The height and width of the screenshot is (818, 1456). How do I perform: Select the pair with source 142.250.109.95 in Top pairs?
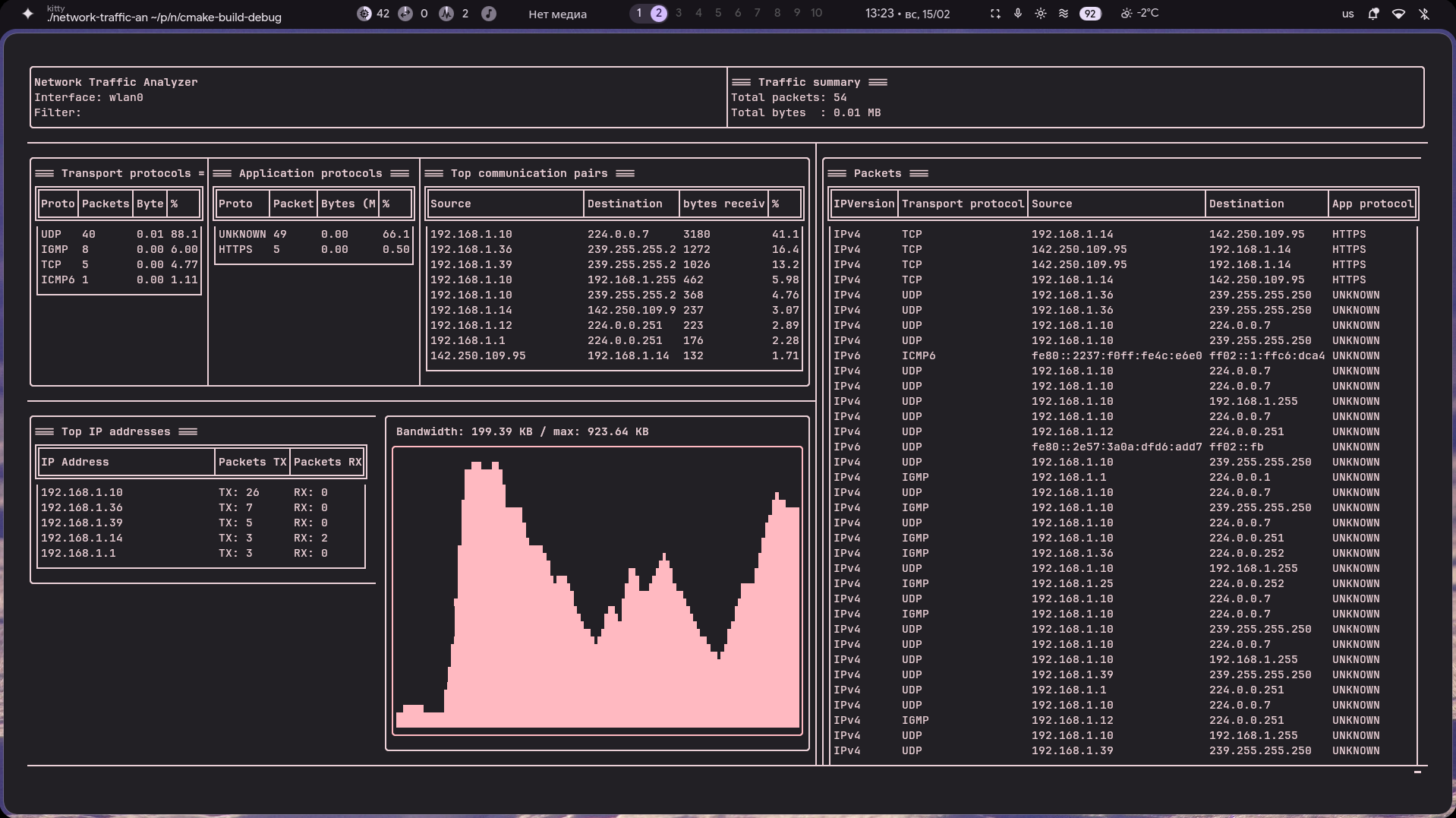click(x=614, y=355)
